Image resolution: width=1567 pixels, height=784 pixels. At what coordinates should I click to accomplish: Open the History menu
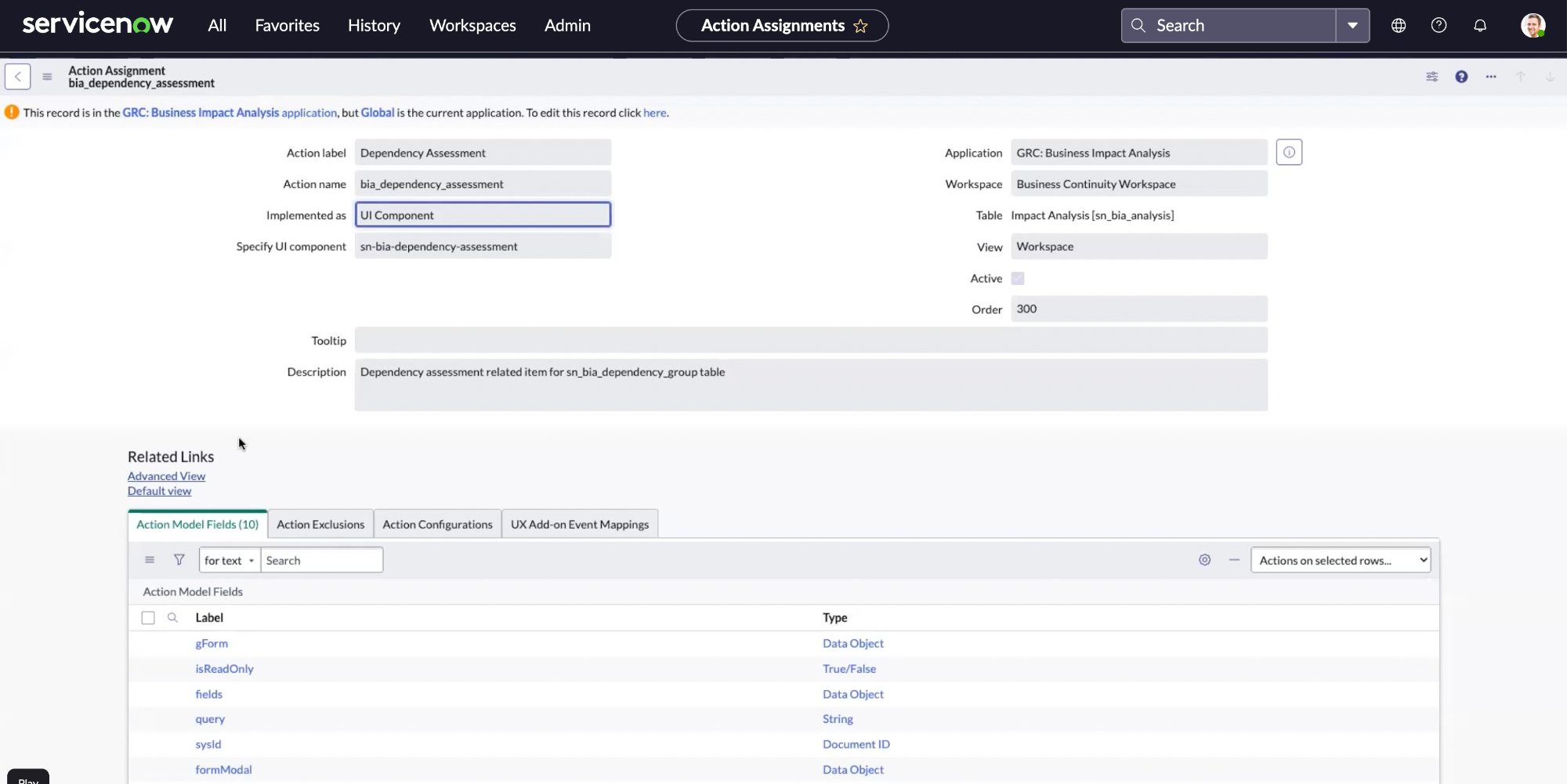374,26
